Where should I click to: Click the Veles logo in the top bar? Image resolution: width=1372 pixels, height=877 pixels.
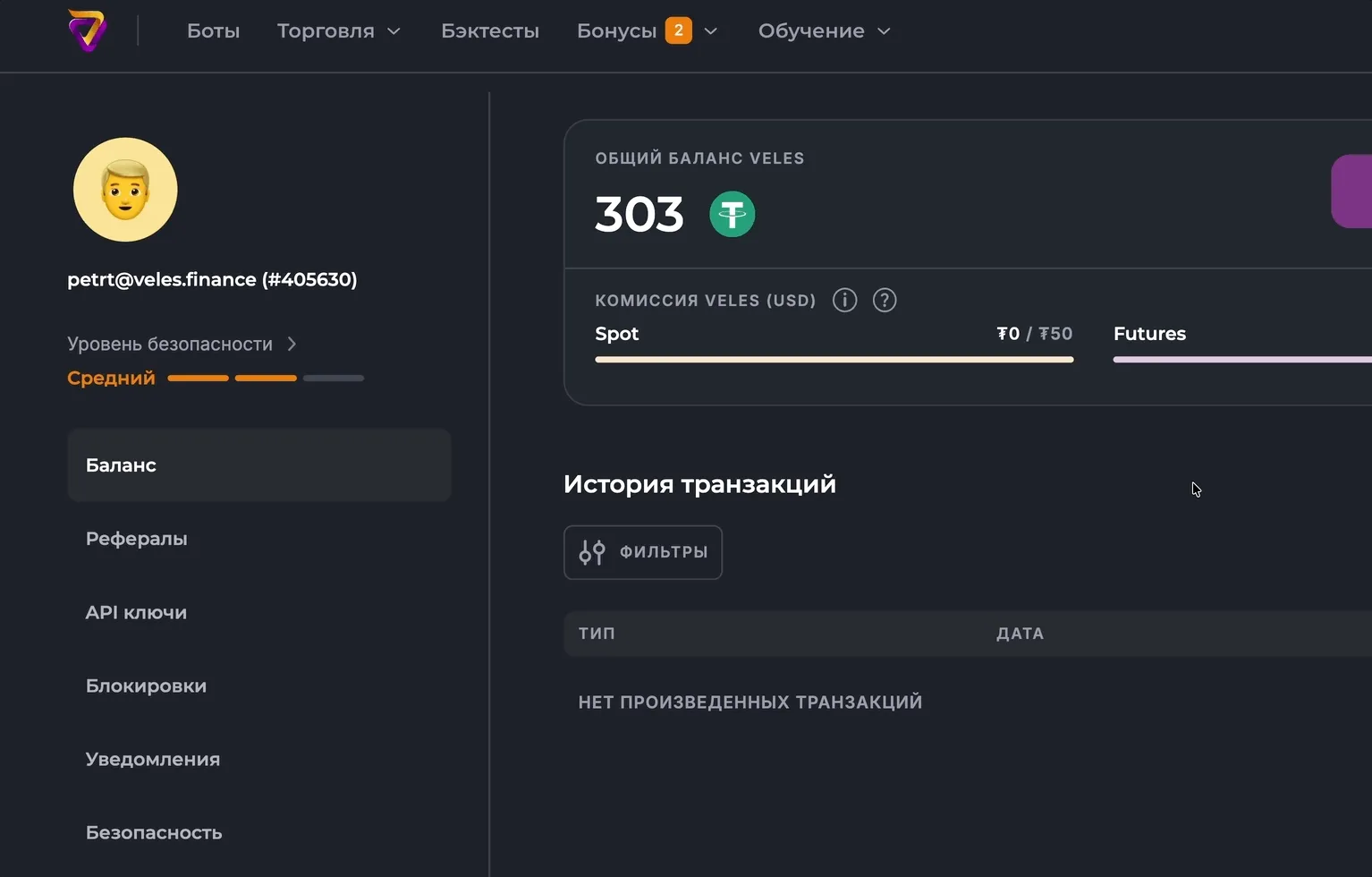[x=87, y=30]
